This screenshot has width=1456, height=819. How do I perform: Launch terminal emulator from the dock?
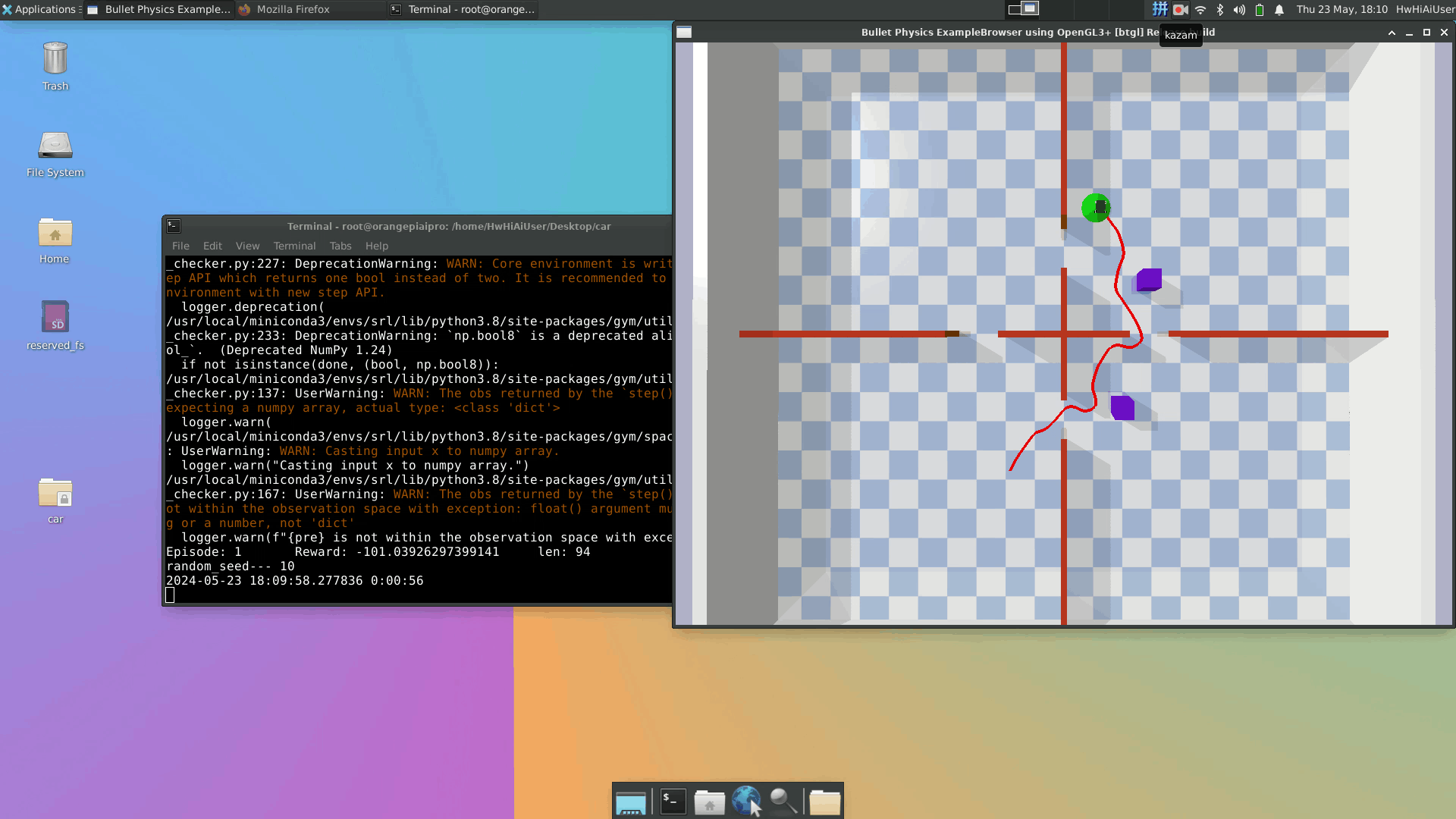[673, 801]
